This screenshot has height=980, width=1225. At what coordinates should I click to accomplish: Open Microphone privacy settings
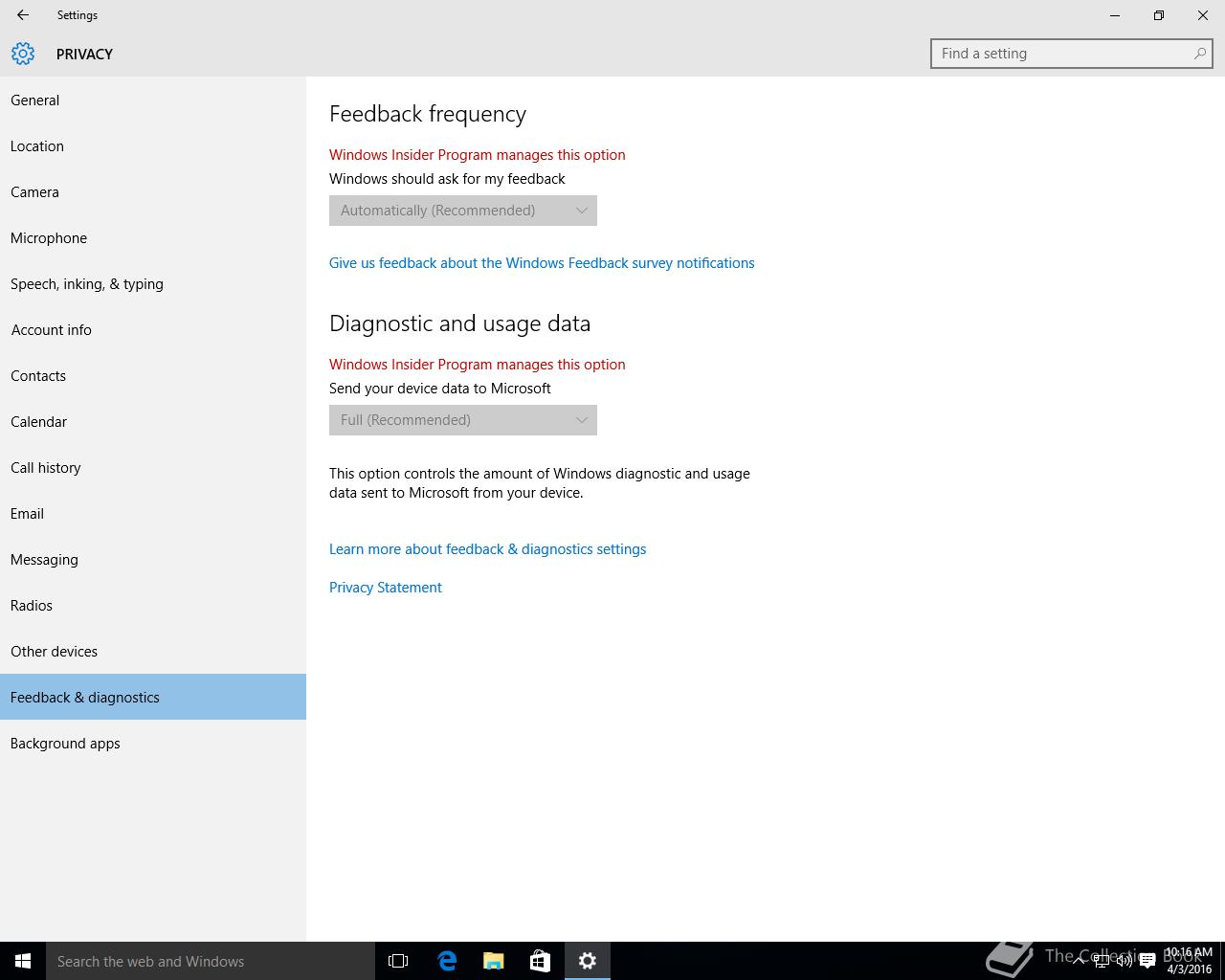tap(153, 238)
